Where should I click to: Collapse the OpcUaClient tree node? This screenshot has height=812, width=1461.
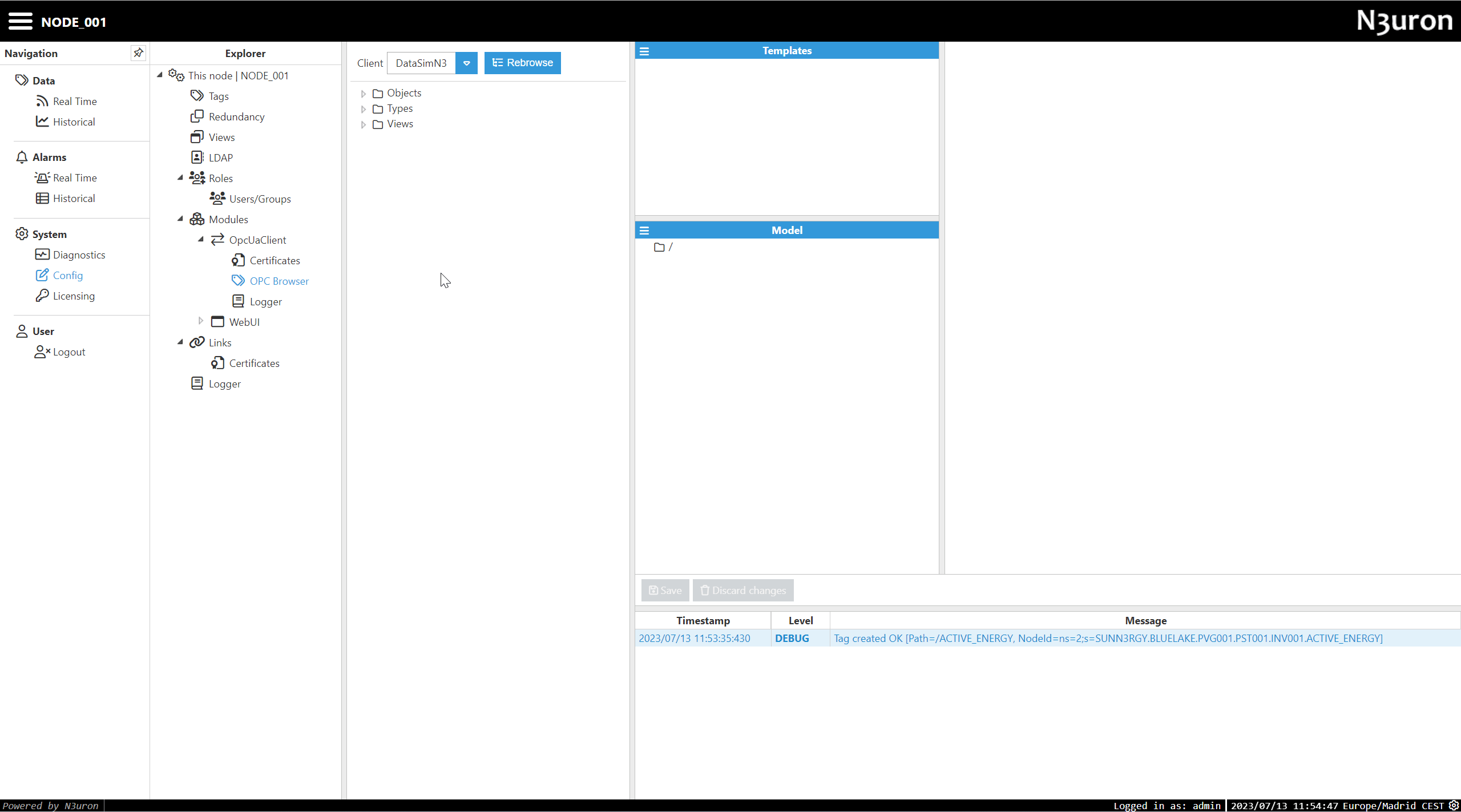coord(201,240)
